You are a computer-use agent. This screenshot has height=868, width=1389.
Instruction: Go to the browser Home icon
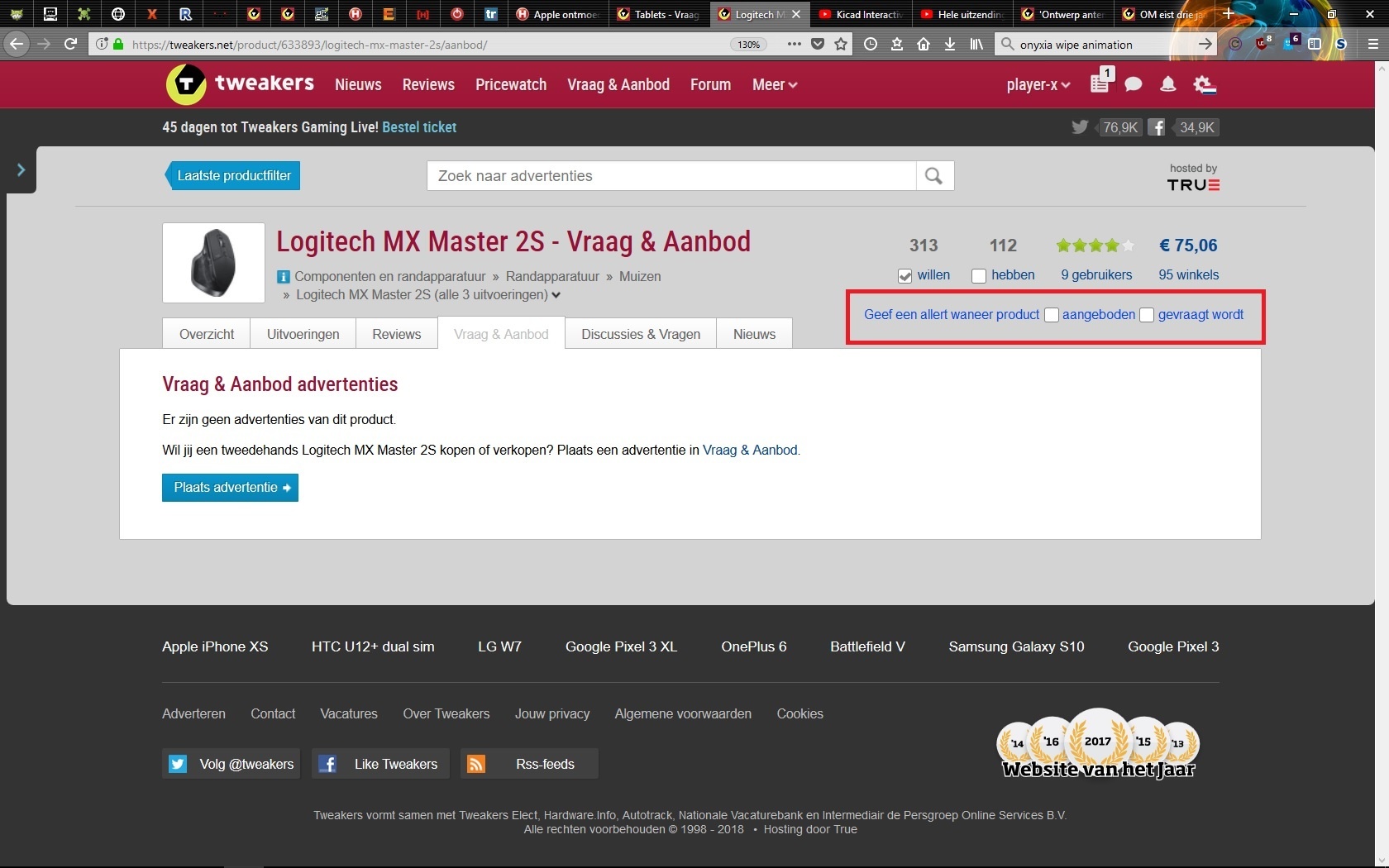coord(924,45)
